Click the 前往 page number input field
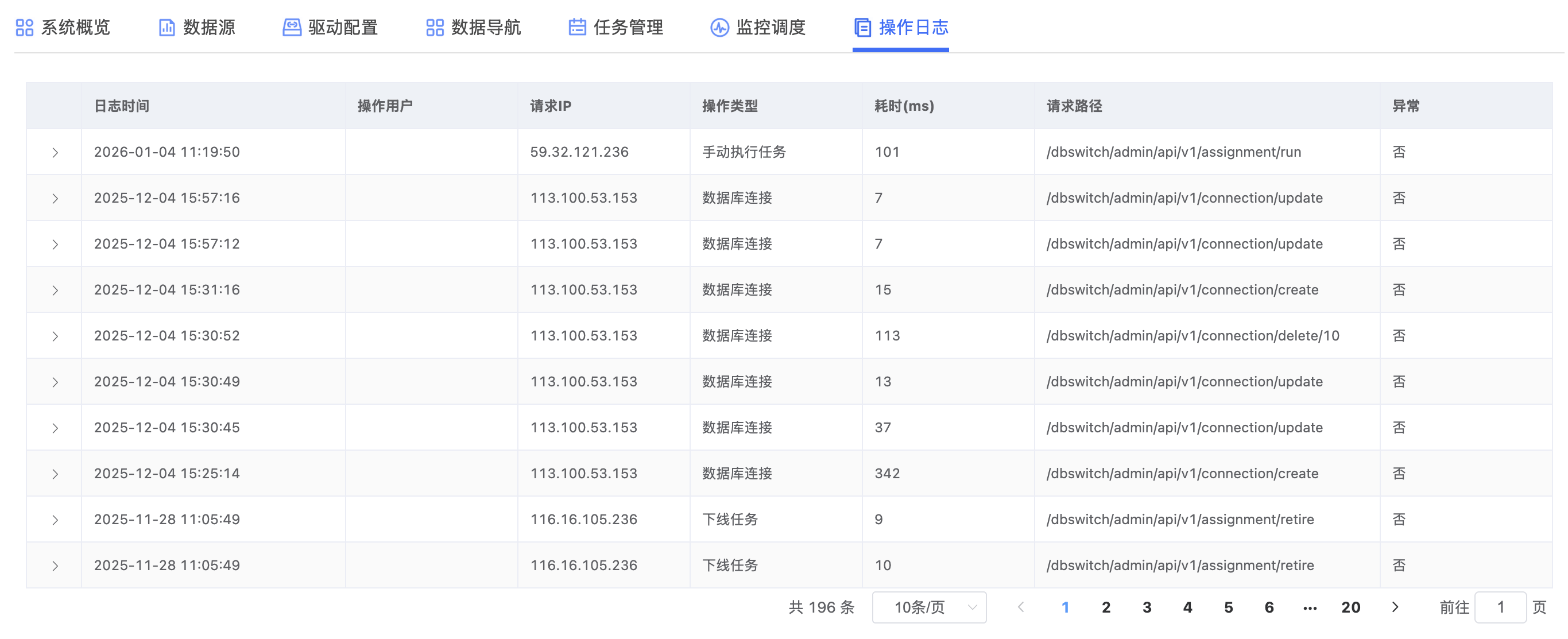1568x639 pixels. click(1500, 607)
